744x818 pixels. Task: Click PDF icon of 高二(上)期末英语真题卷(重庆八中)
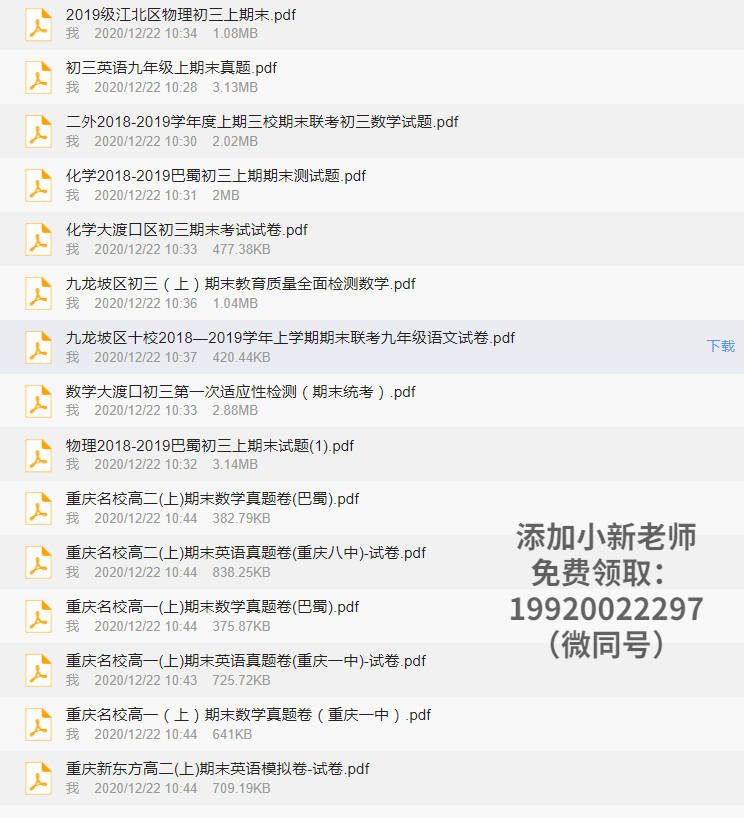[x=39, y=563]
